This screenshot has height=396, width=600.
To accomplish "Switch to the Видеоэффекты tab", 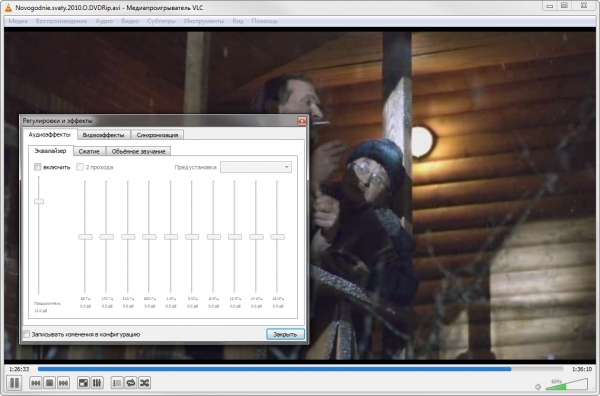I will tap(103, 135).
